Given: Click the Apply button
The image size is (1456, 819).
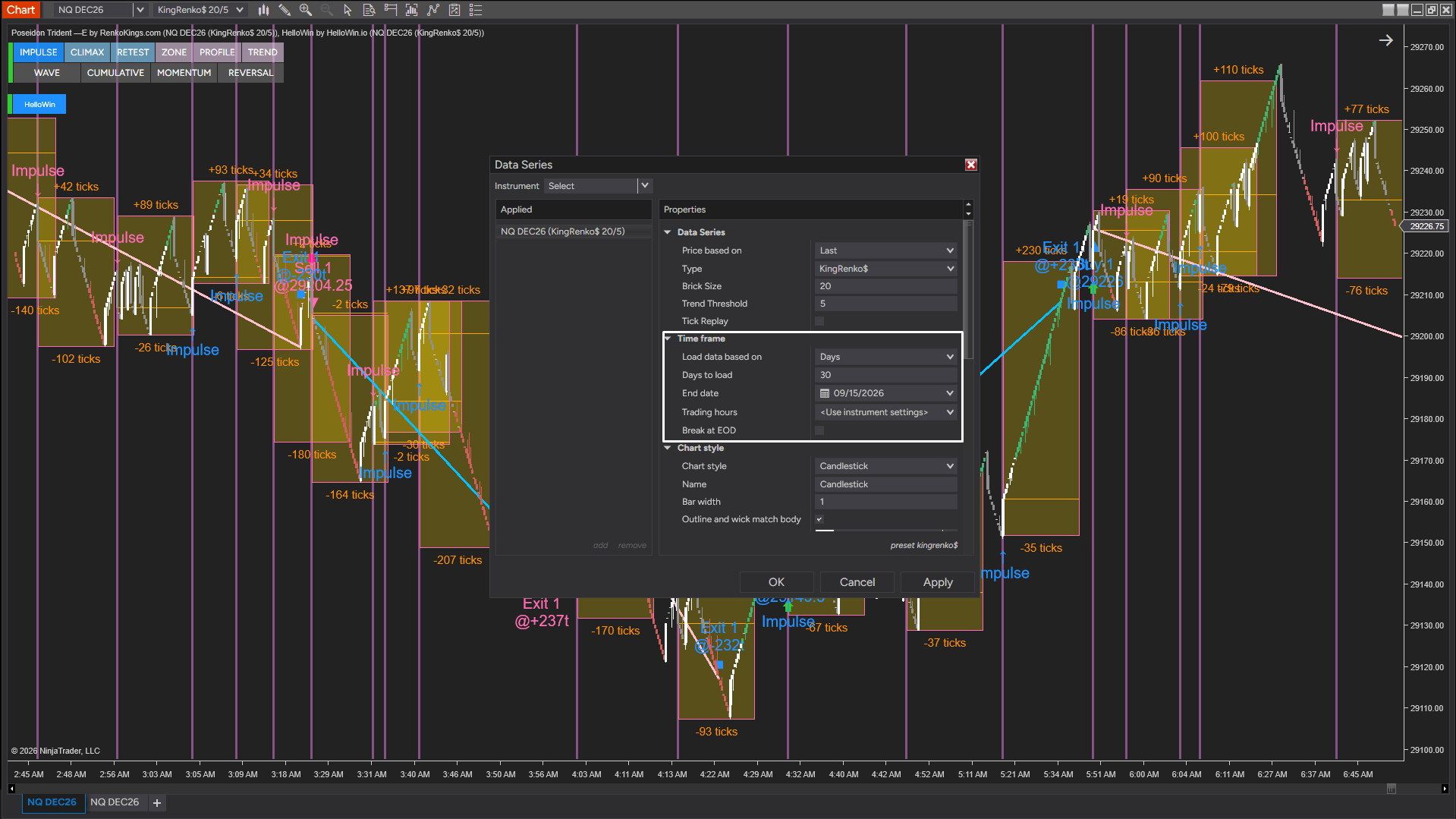Looking at the screenshot, I should click(x=938, y=582).
